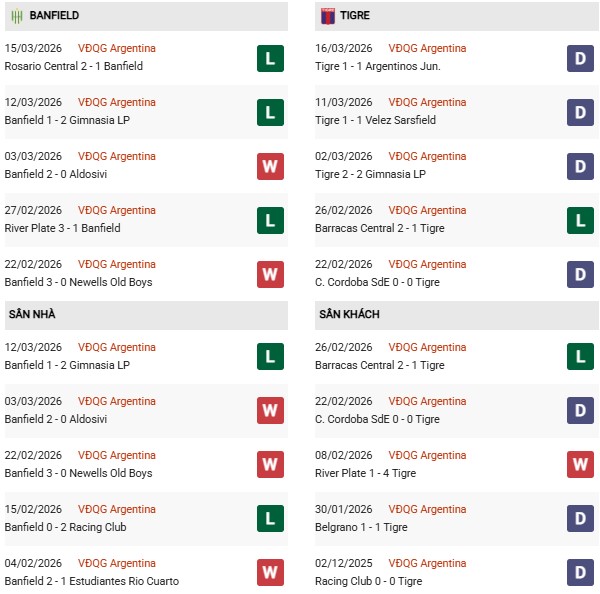
Task: Open the VĐQG Argentina link dated 16/03/2026
Action: [x=428, y=48]
